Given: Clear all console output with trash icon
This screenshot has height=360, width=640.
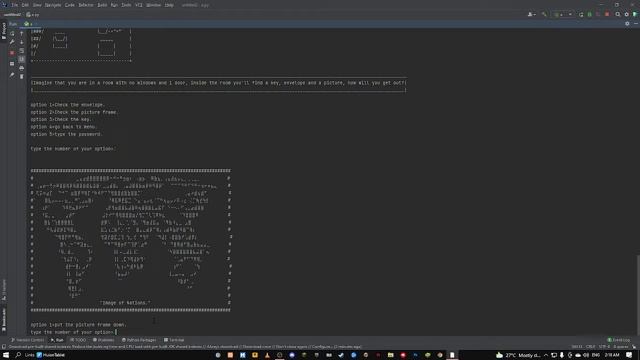Looking at the screenshot, I should tap(22, 76).
